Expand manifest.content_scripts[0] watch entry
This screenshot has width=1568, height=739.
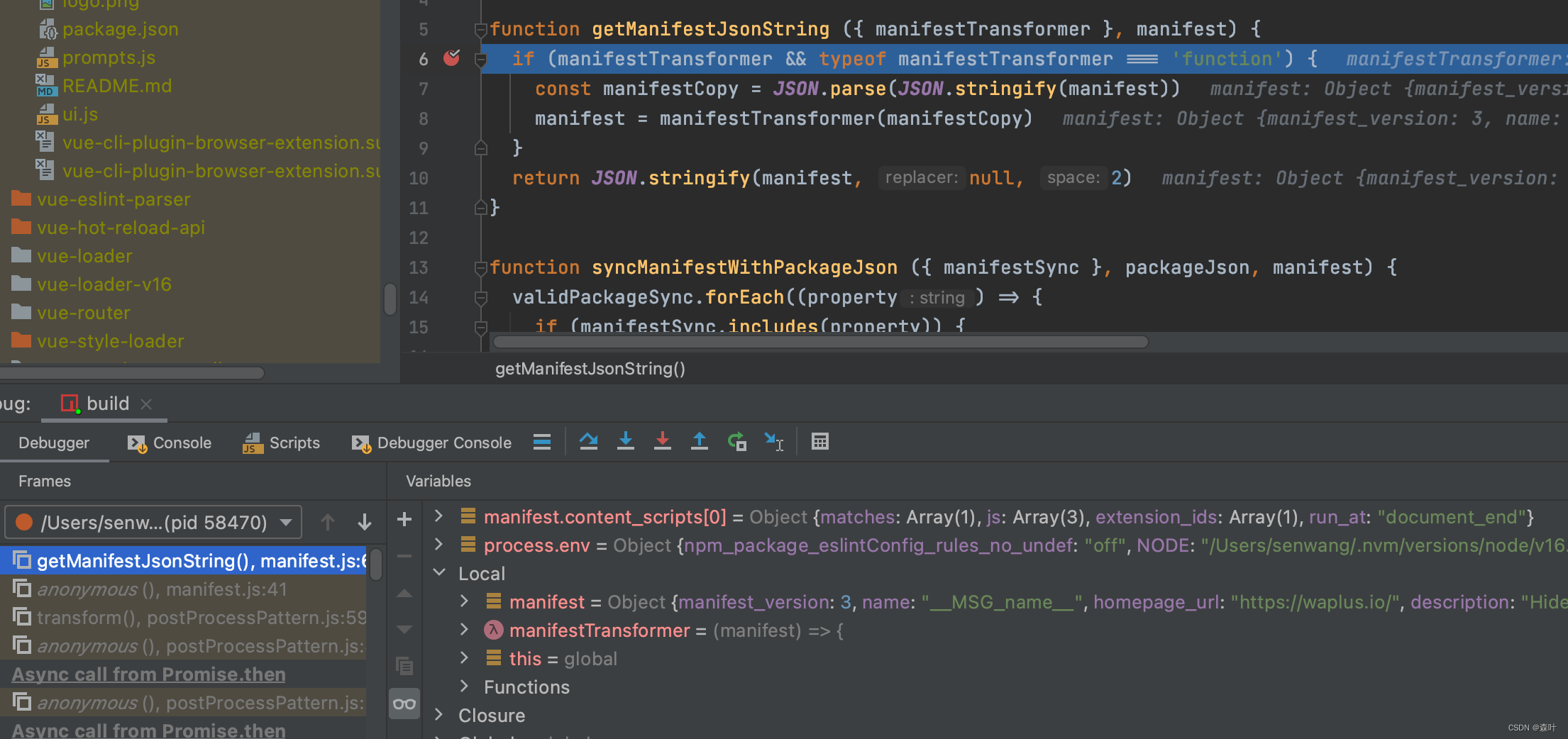(x=439, y=516)
